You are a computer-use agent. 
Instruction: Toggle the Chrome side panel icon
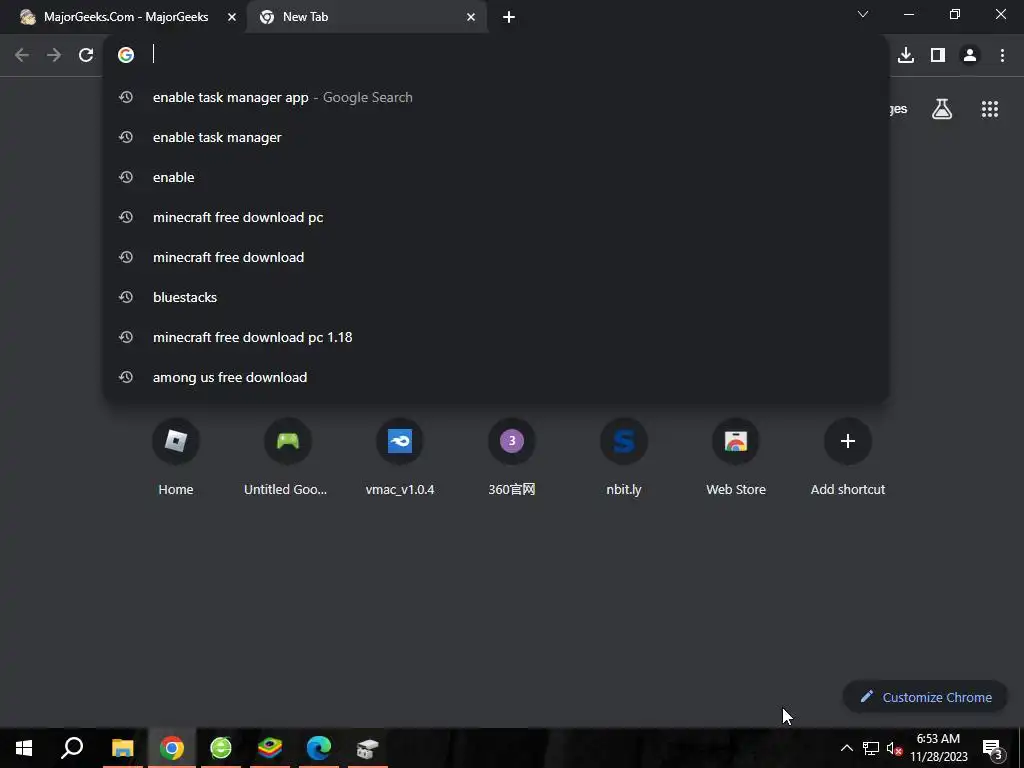click(938, 56)
